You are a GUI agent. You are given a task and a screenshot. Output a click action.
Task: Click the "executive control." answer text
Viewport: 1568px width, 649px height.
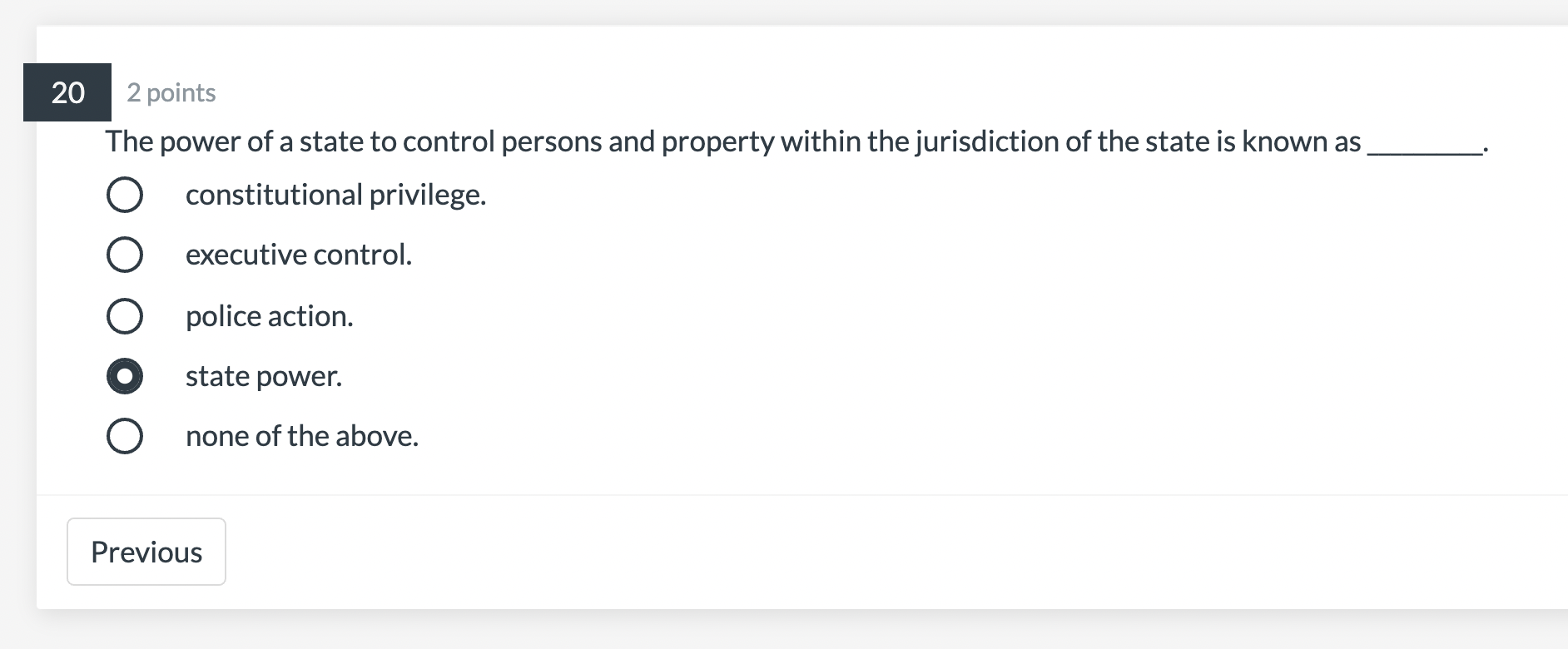click(x=299, y=254)
